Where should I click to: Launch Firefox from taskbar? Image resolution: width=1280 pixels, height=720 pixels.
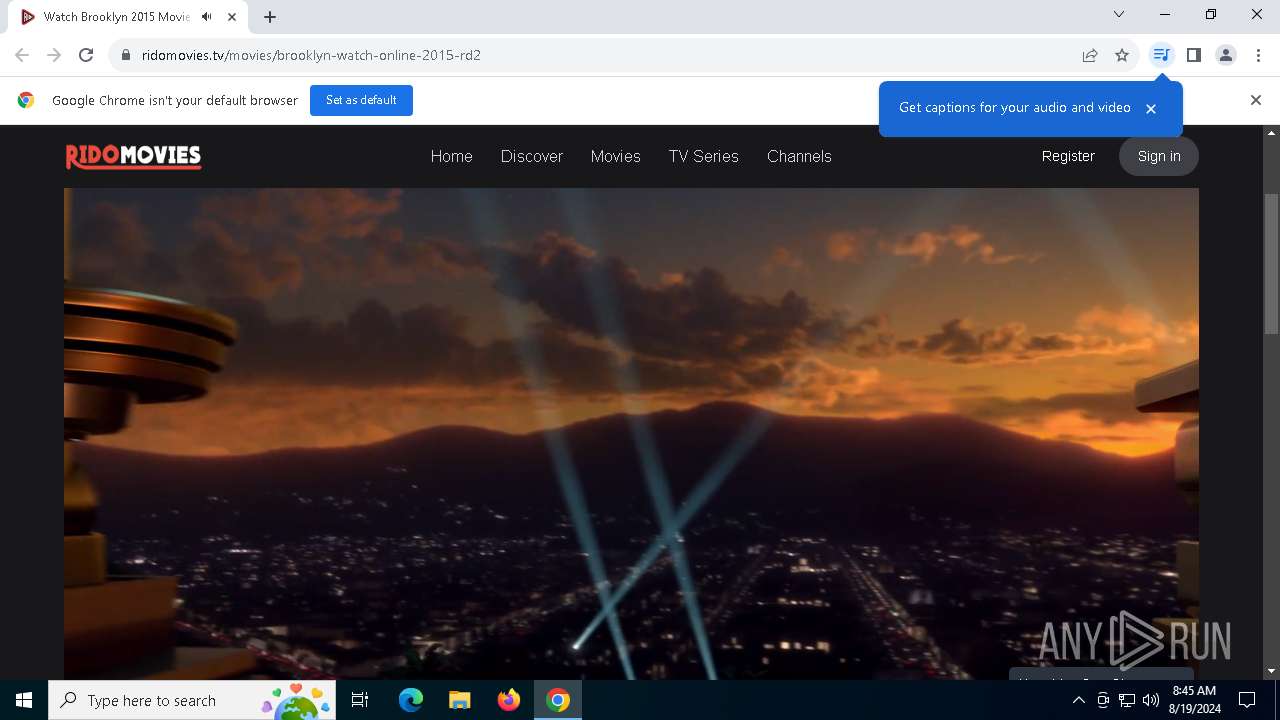(509, 700)
